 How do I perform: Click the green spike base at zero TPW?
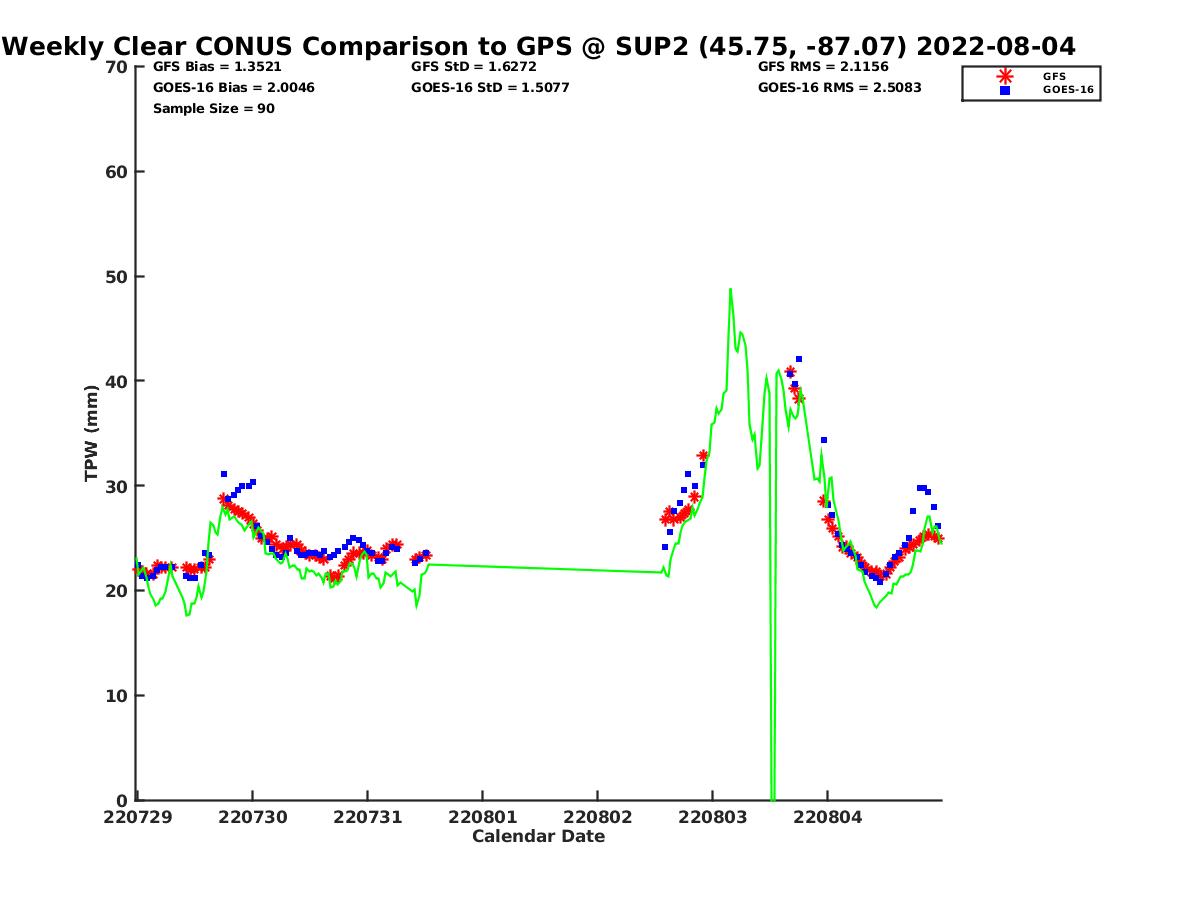pos(772,797)
